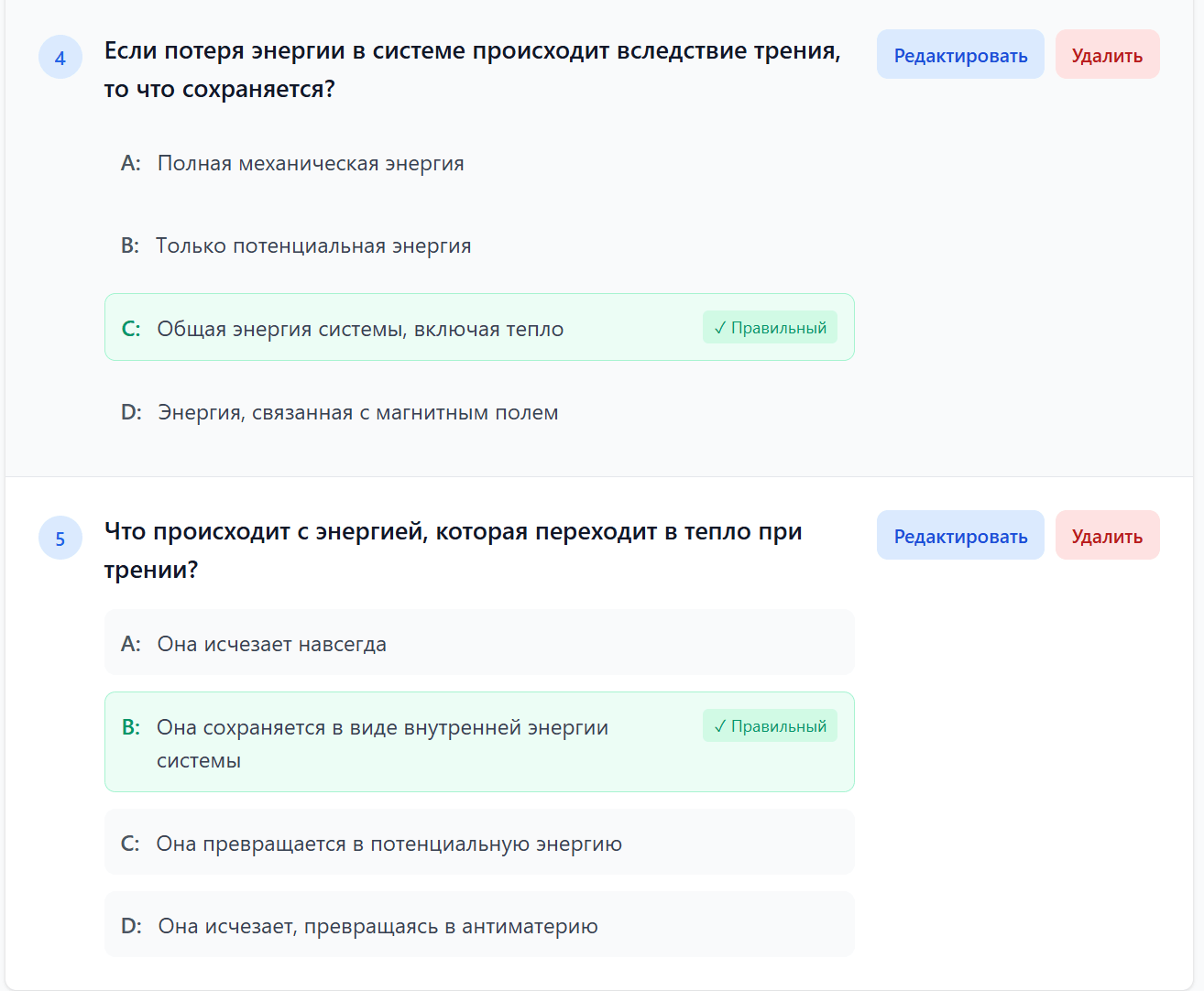1204x991 pixels.
Task: Click the number 5 question badge
Action: [60, 539]
